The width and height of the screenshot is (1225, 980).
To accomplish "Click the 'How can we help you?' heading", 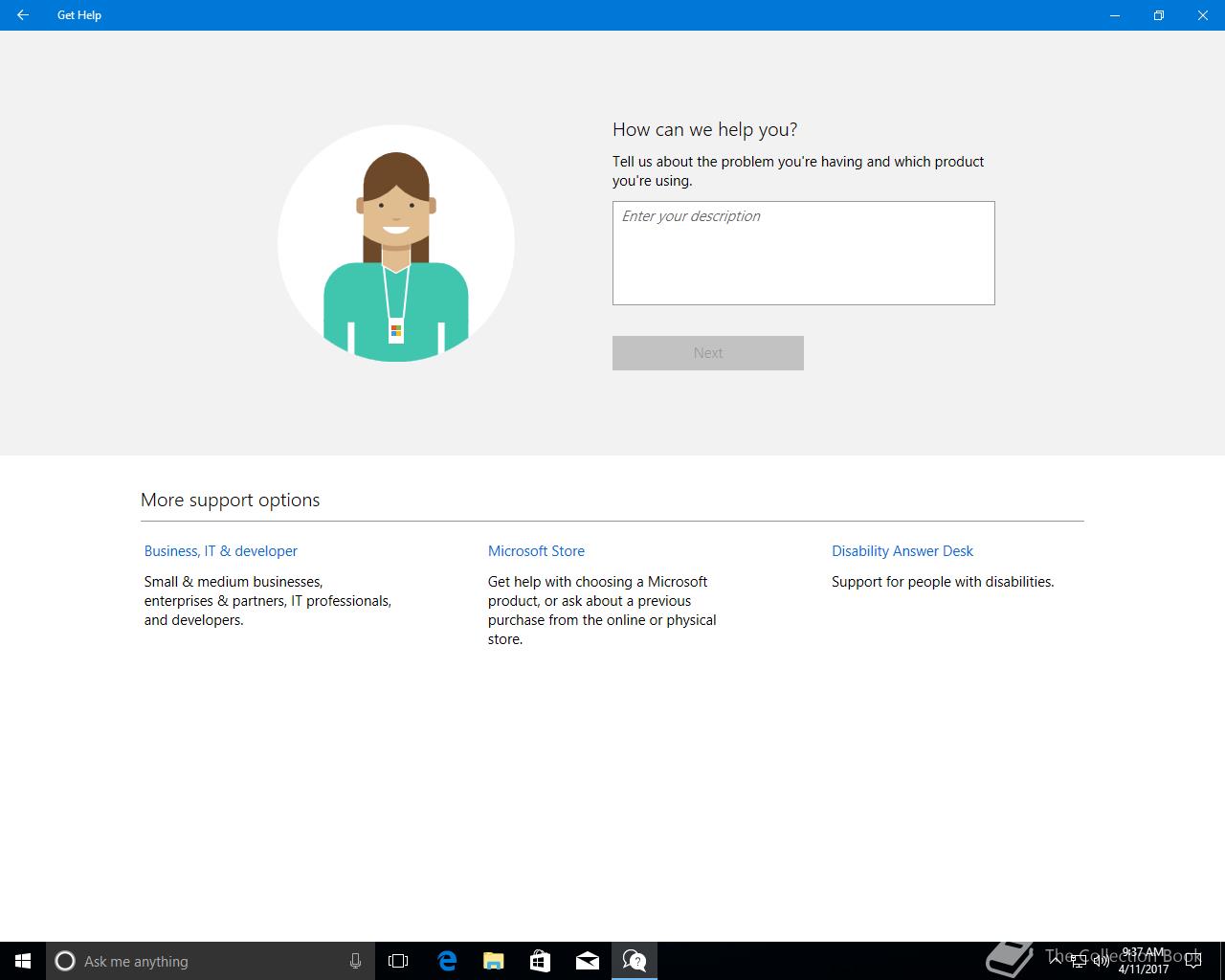I will click(704, 130).
